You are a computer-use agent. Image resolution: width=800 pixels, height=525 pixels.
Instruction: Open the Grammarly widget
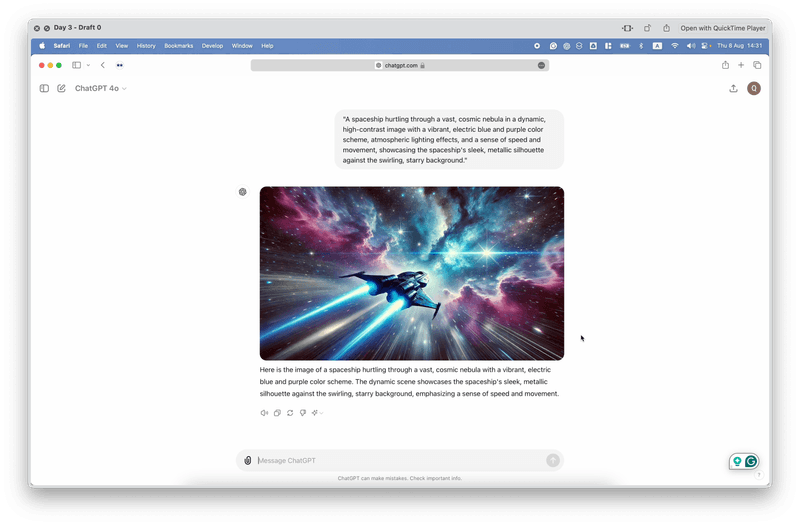(x=751, y=461)
